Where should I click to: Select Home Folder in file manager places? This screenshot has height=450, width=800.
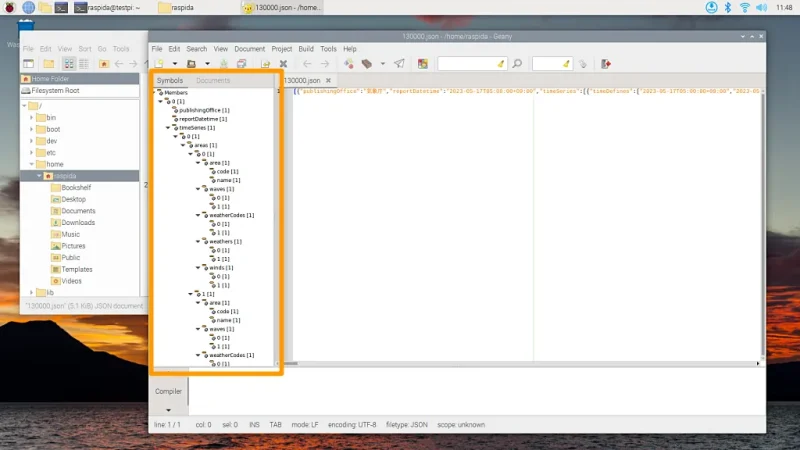point(80,79)
